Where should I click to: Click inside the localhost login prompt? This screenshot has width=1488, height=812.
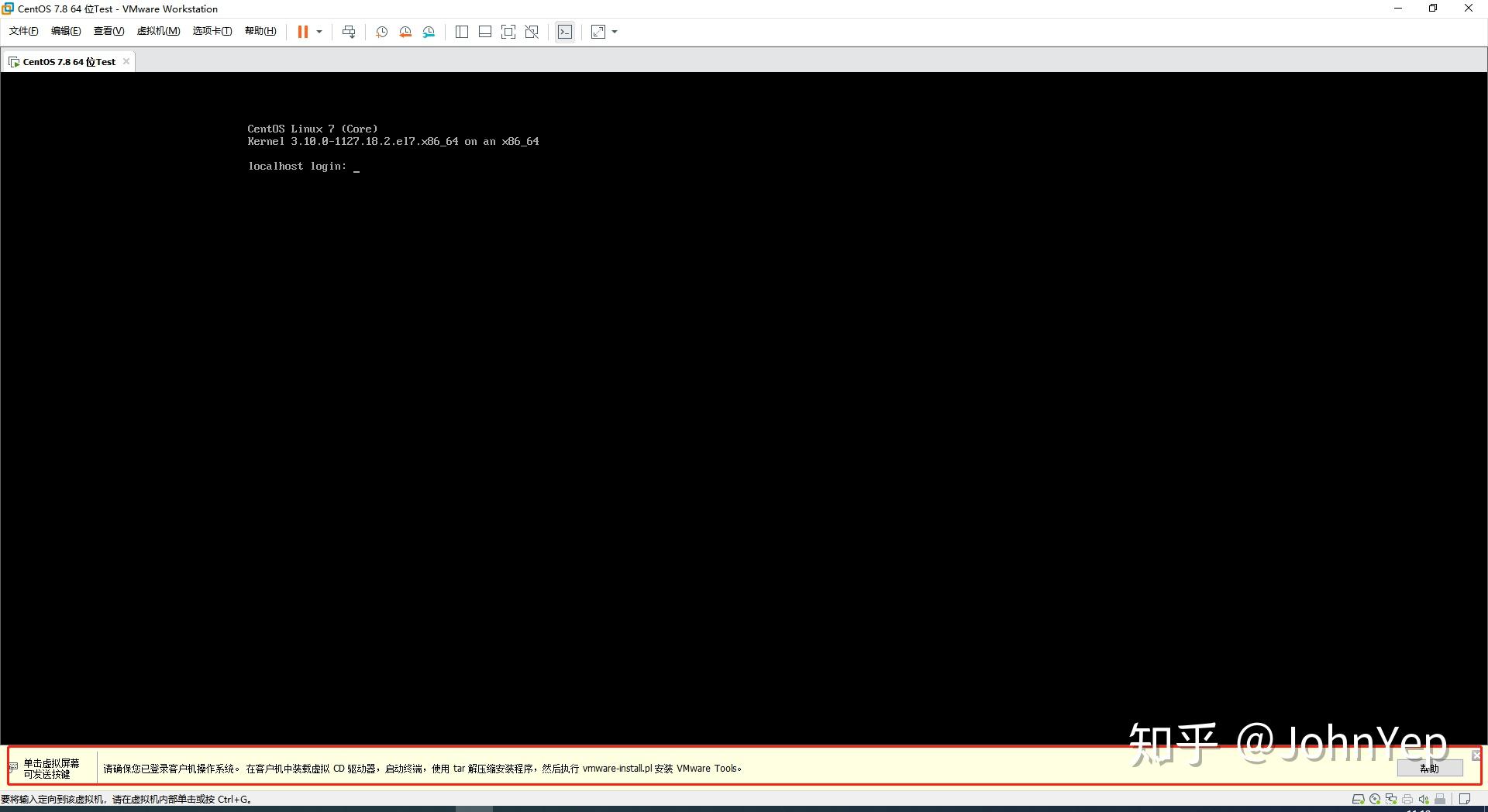(356, 166)
